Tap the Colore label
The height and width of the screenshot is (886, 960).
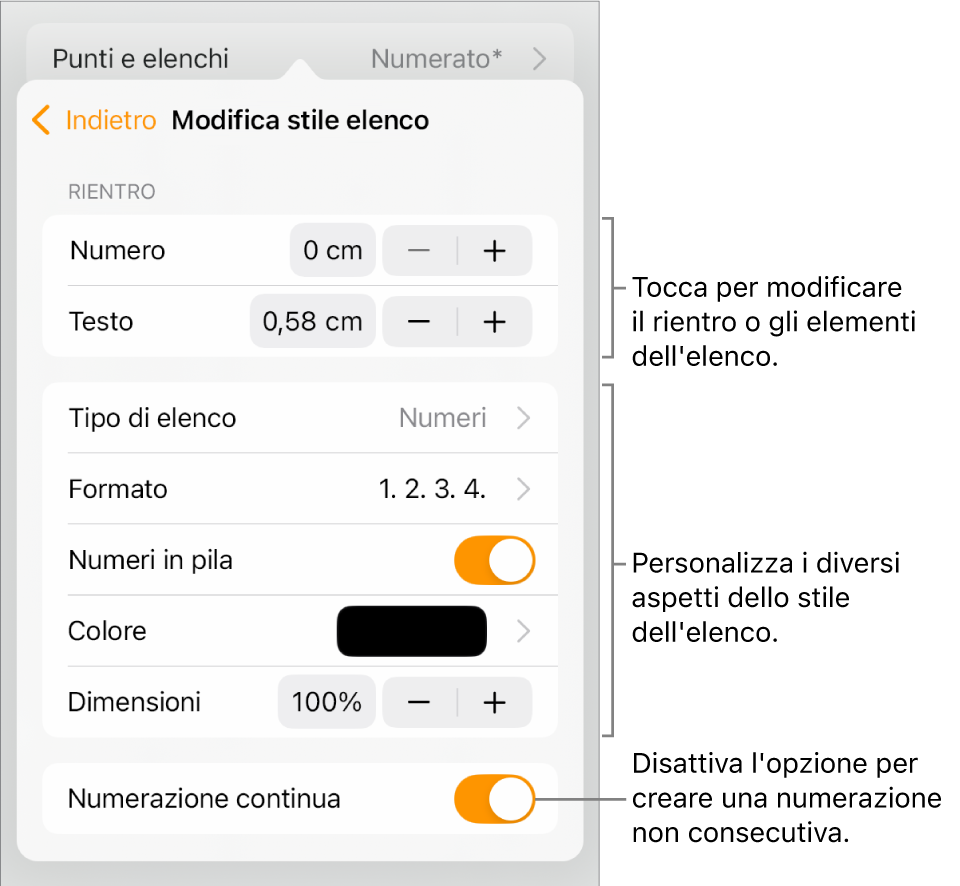tap(107, 631)
